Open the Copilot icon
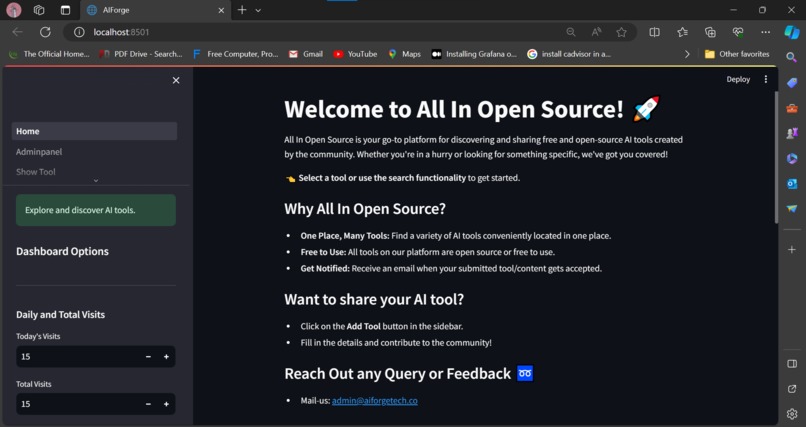The image size is (806, 427). tap(792, 32)
